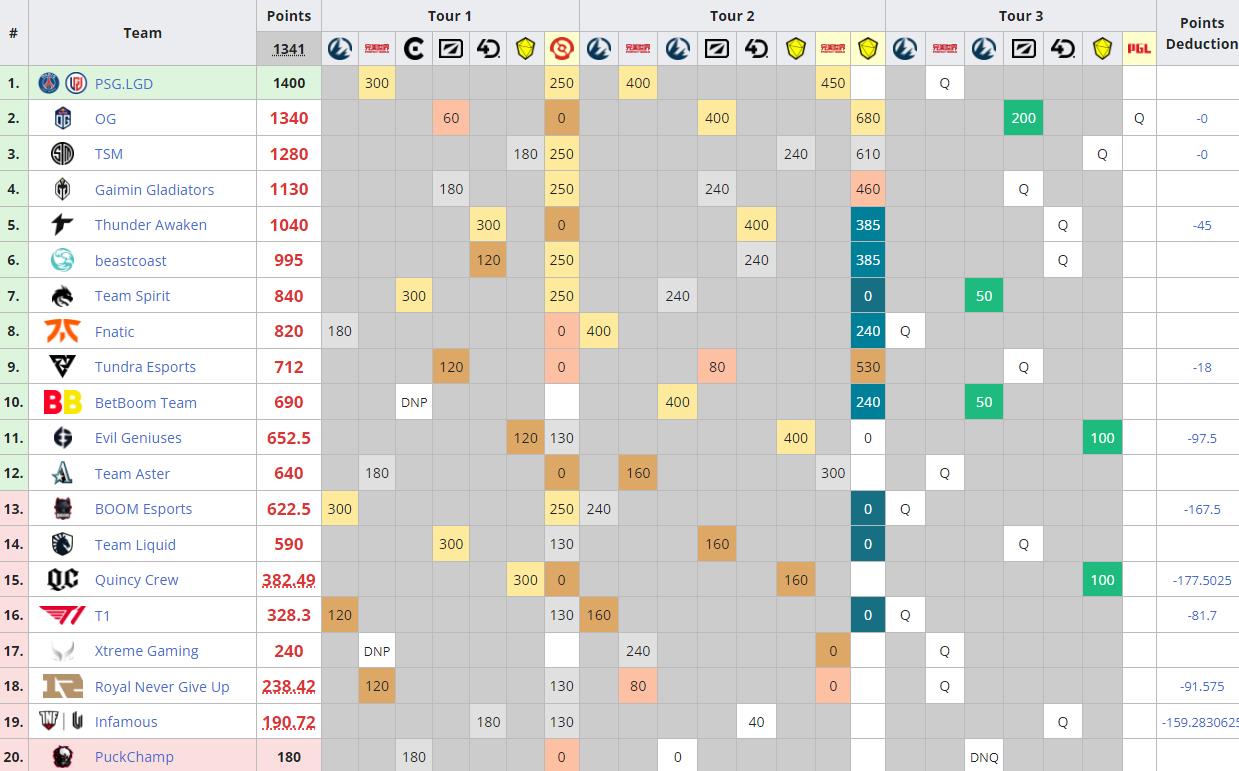Click the -45 deduction for Thunder Awaken
Viewport: 1239px width, 771px height.
coord(1202,226)
